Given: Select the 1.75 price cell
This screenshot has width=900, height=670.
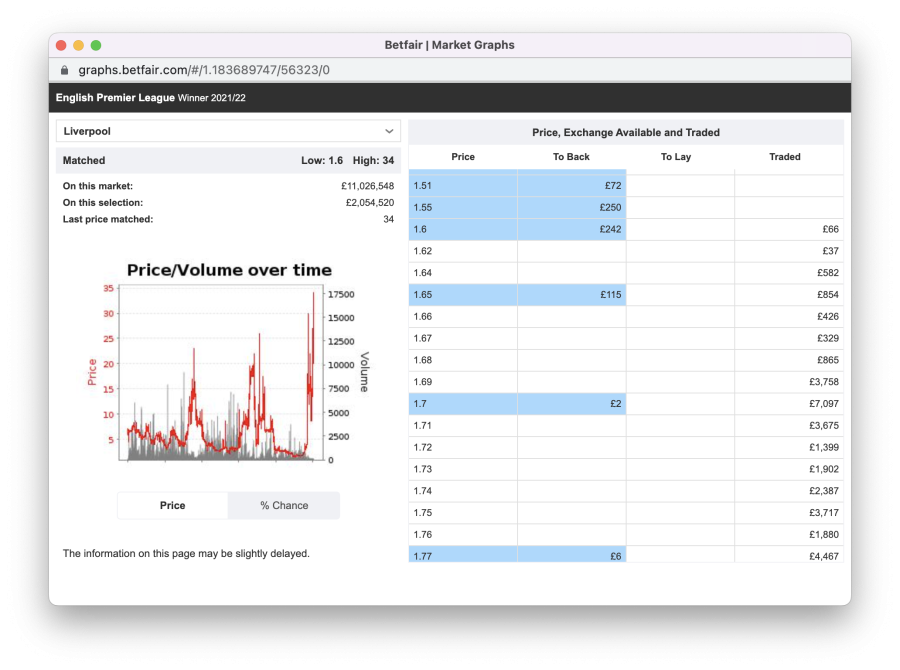Looking at the screenshot, I should click(463, 513).
